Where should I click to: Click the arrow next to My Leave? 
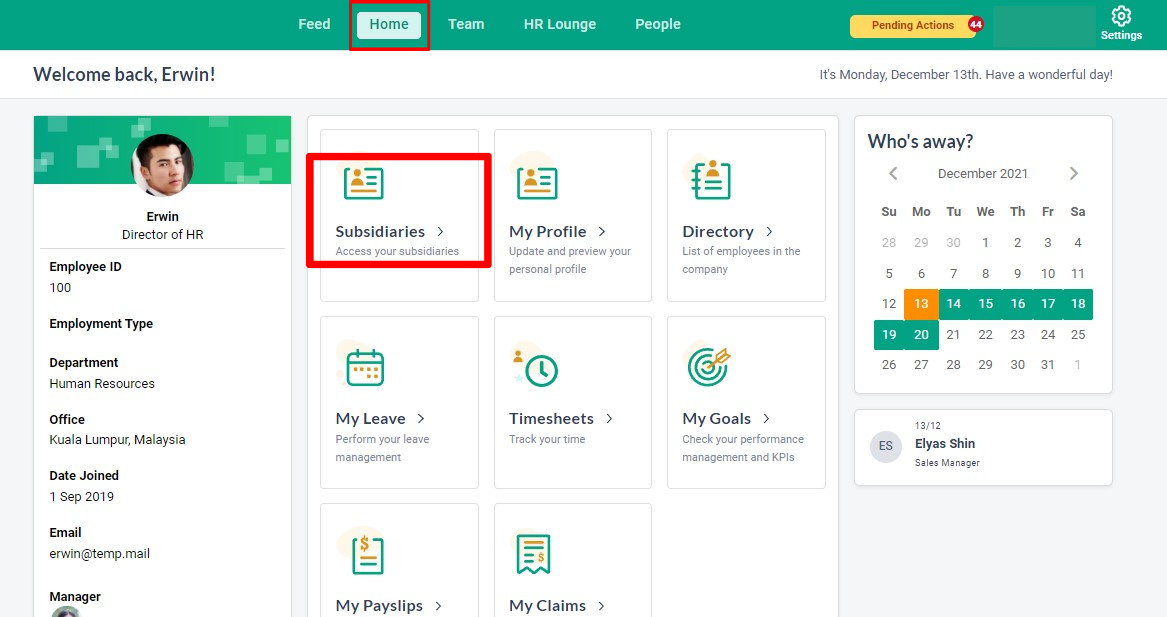tap(421, 418)
